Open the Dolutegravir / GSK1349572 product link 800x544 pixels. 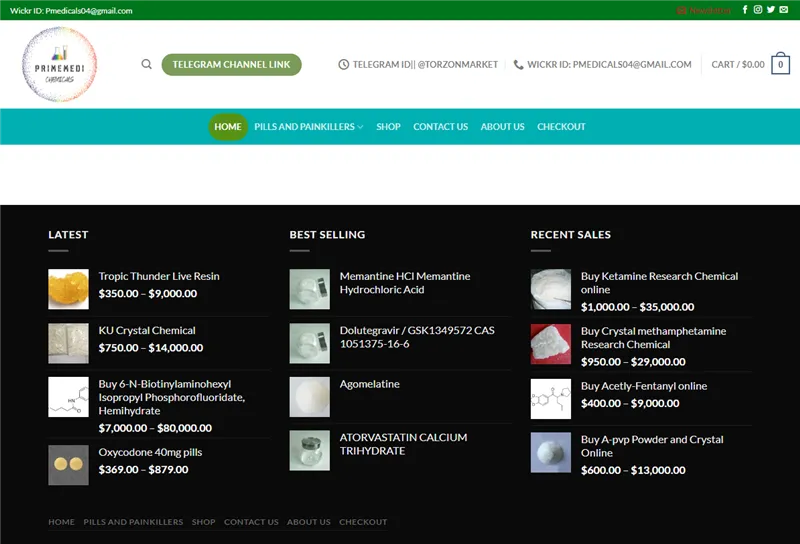417,337
